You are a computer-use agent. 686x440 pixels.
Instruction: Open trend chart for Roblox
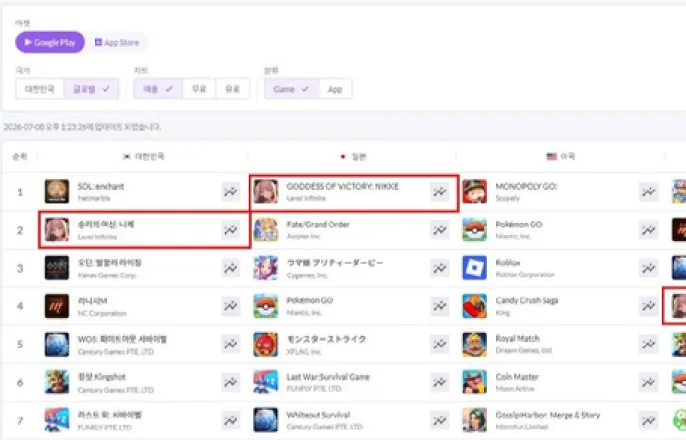649,268
